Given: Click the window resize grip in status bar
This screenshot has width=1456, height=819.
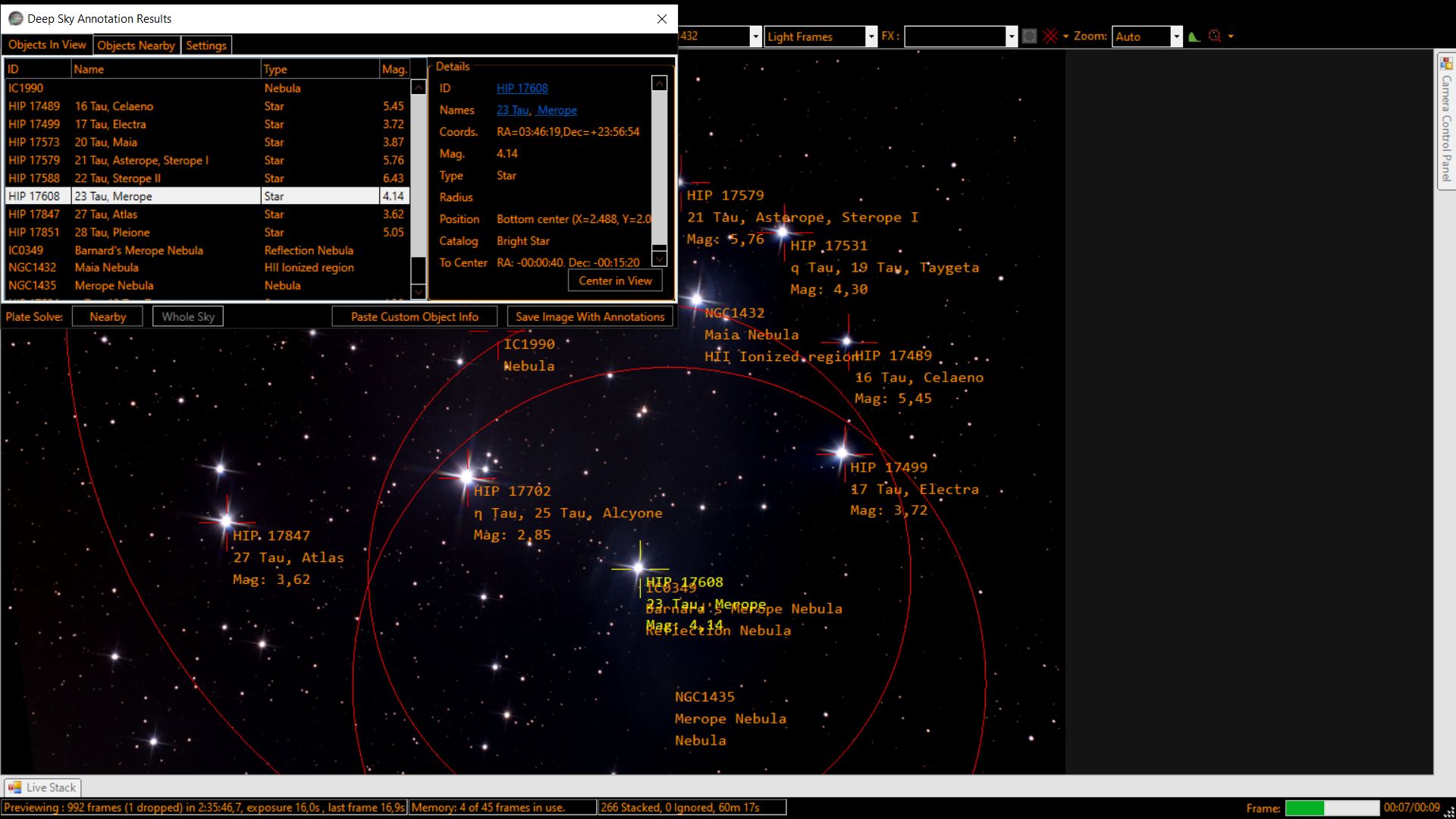Looking at the screenshot, I should tap(1449, 812).
